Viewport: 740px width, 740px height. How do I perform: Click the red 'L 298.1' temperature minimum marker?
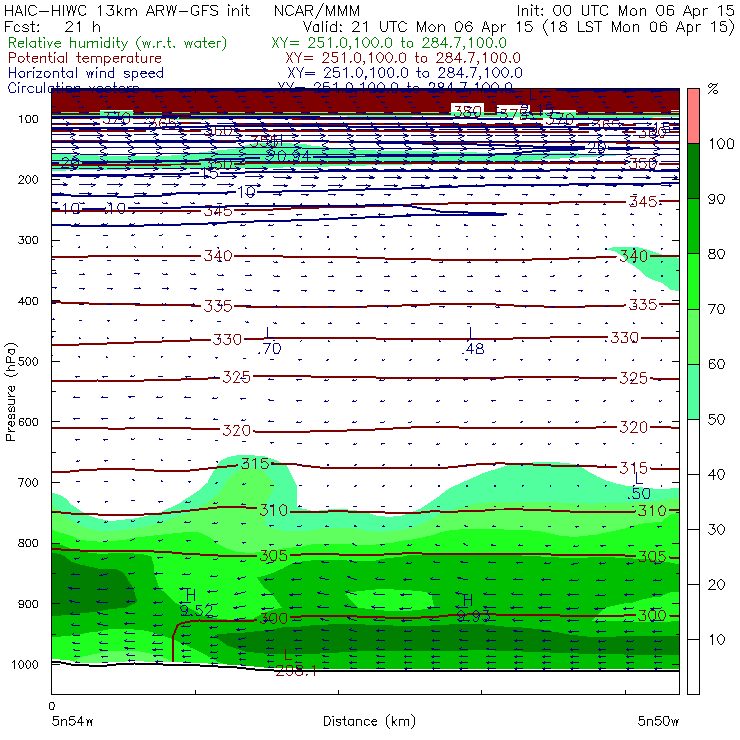coord(295,663)
